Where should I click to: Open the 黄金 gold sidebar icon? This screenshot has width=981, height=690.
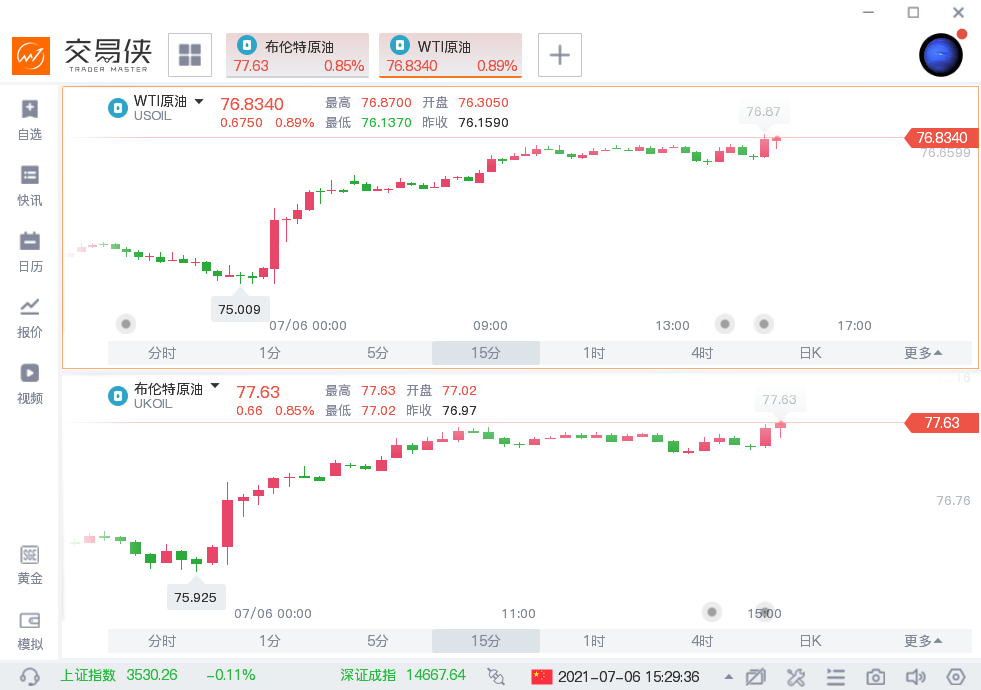pos(29,565)
